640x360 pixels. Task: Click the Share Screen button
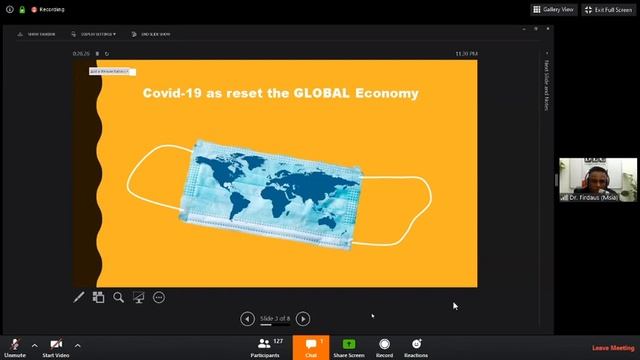click(x=349, y=348)
